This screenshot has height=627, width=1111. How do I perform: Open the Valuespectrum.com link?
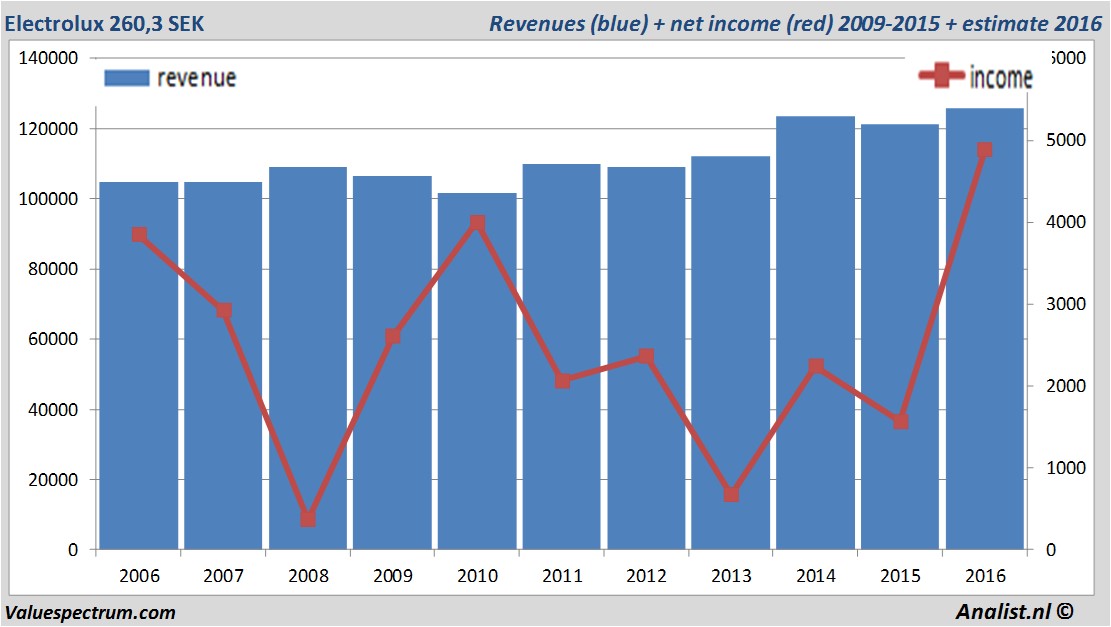tap(91, 613)
